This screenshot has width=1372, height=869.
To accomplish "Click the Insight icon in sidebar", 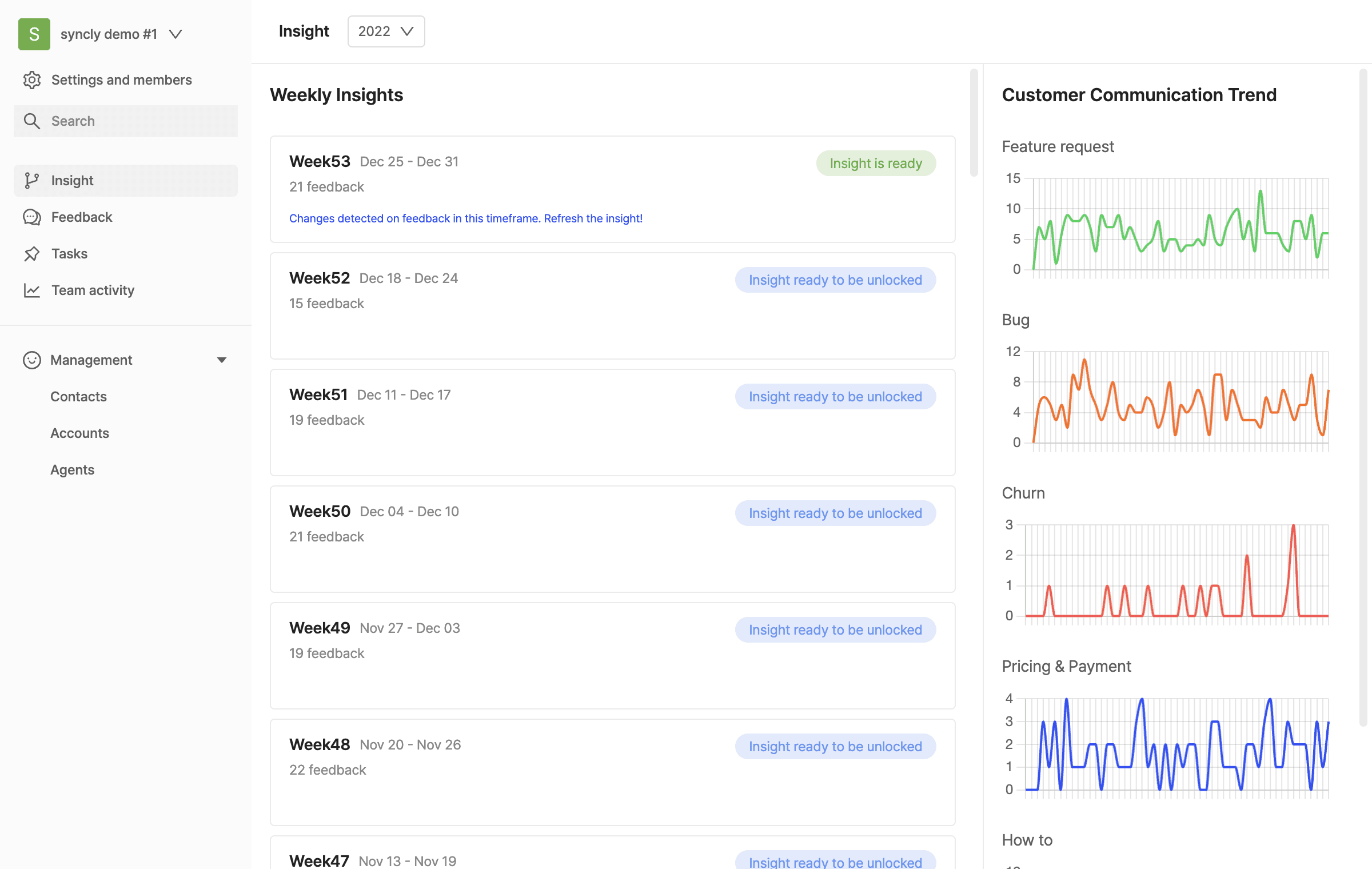I will (32, 180).
